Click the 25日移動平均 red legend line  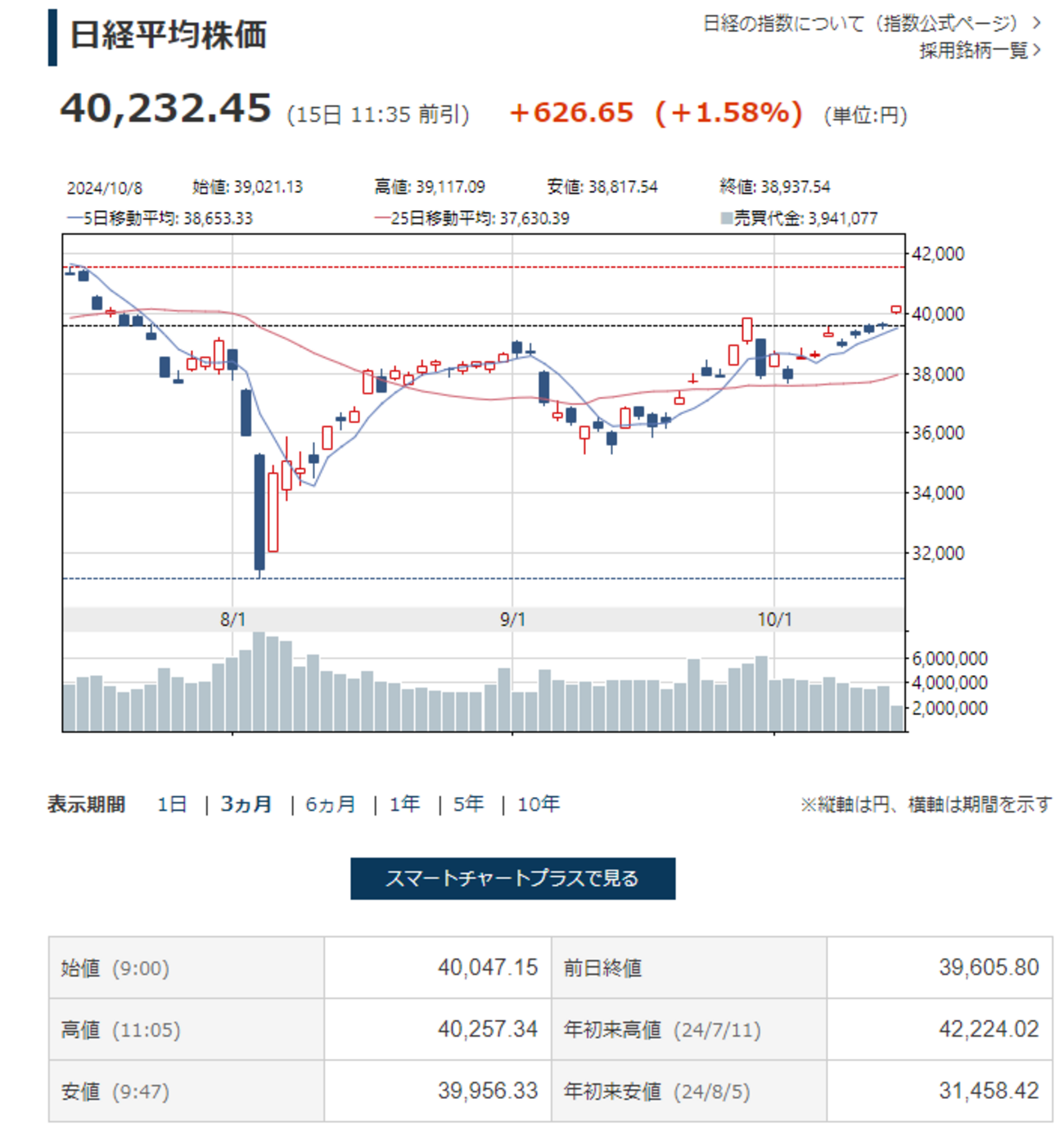382,218
